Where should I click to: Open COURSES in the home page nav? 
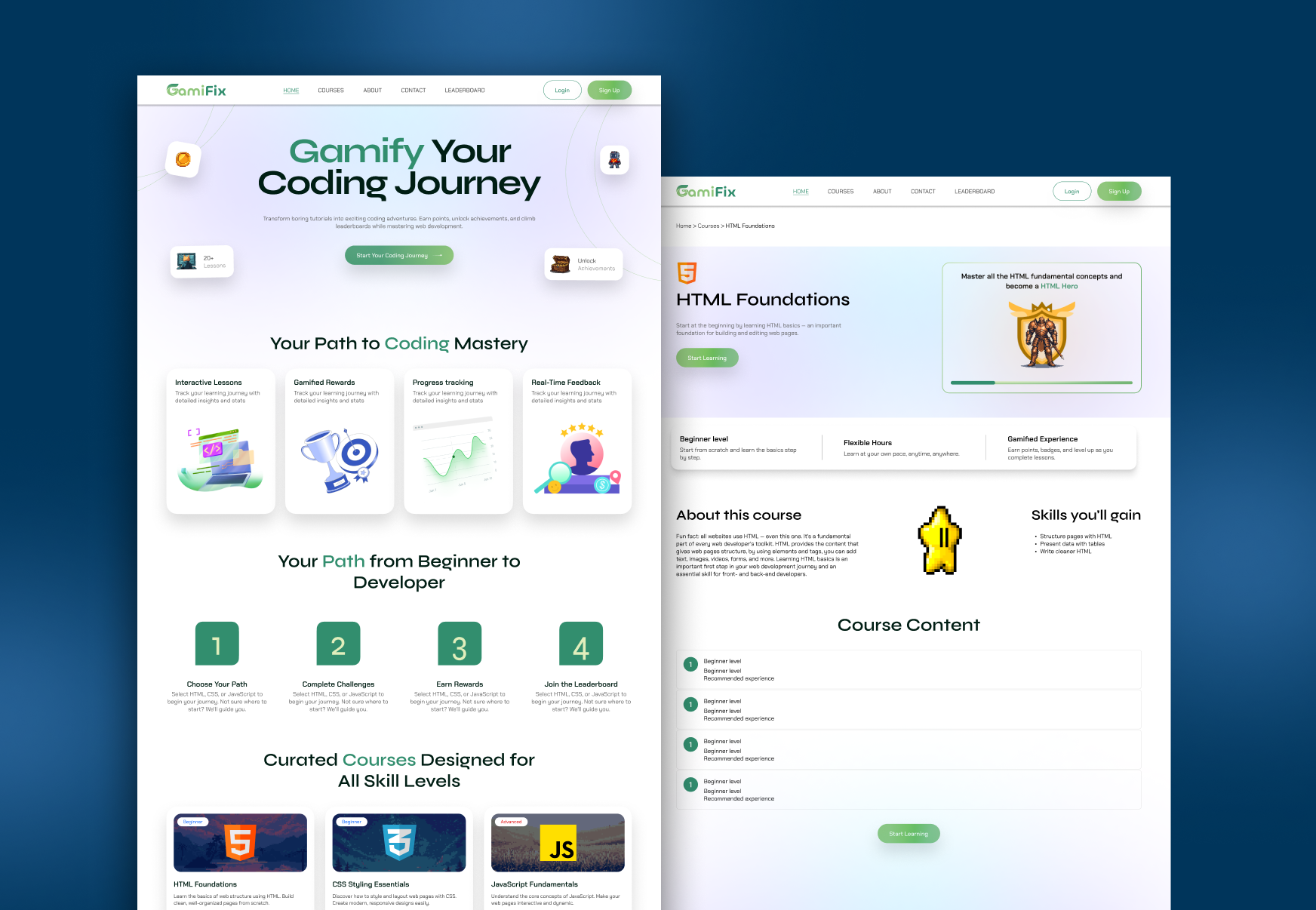(331, 91)
